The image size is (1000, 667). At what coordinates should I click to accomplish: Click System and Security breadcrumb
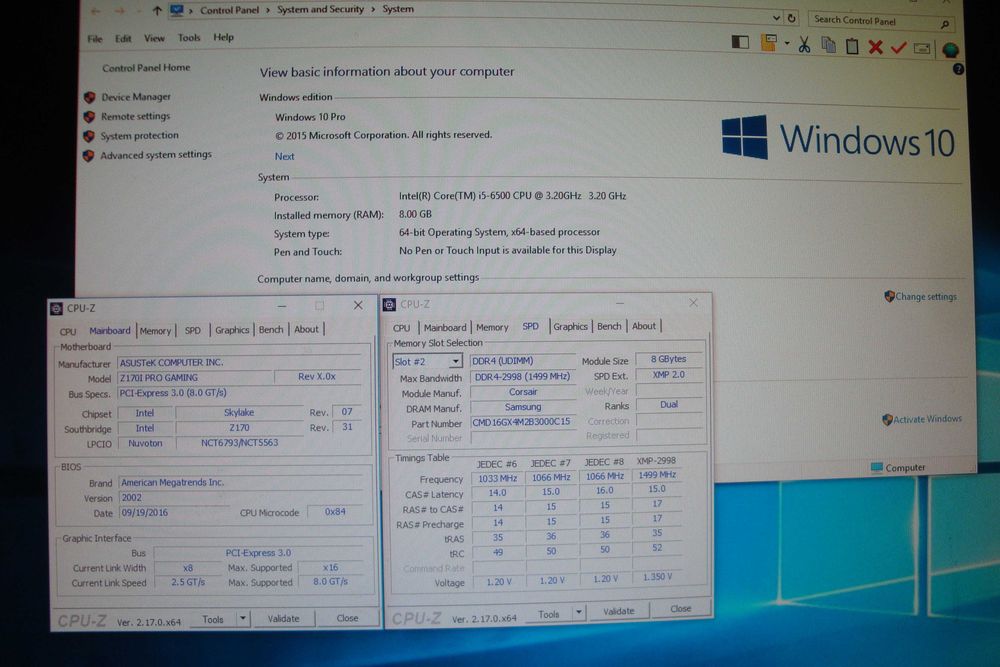click(x=320, y=9)
